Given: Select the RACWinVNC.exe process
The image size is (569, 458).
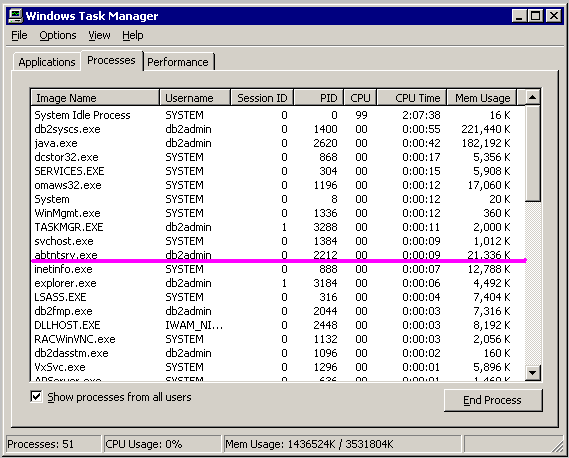Looking at the screenshot, I should pyautogui.click(x=278, y=339).
